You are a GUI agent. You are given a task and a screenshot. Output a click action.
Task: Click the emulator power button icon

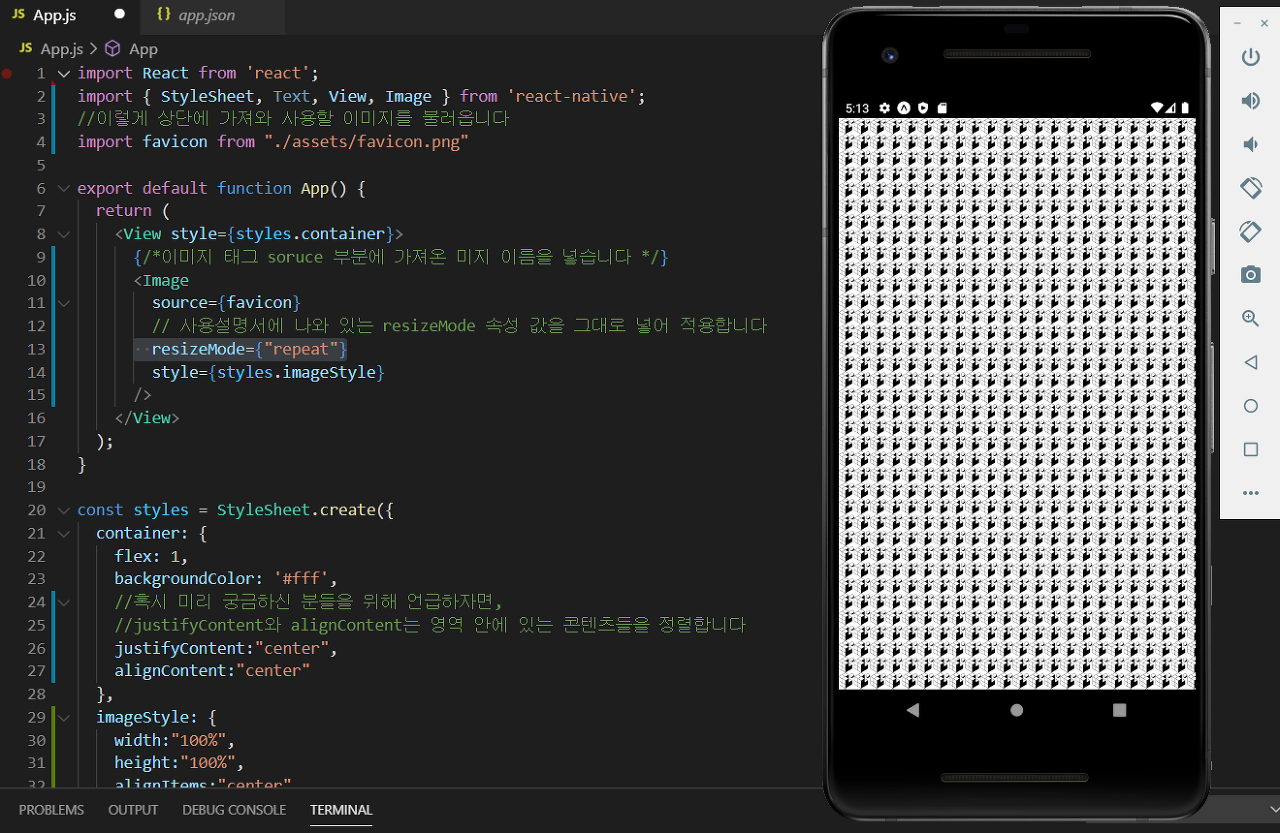1250,58
